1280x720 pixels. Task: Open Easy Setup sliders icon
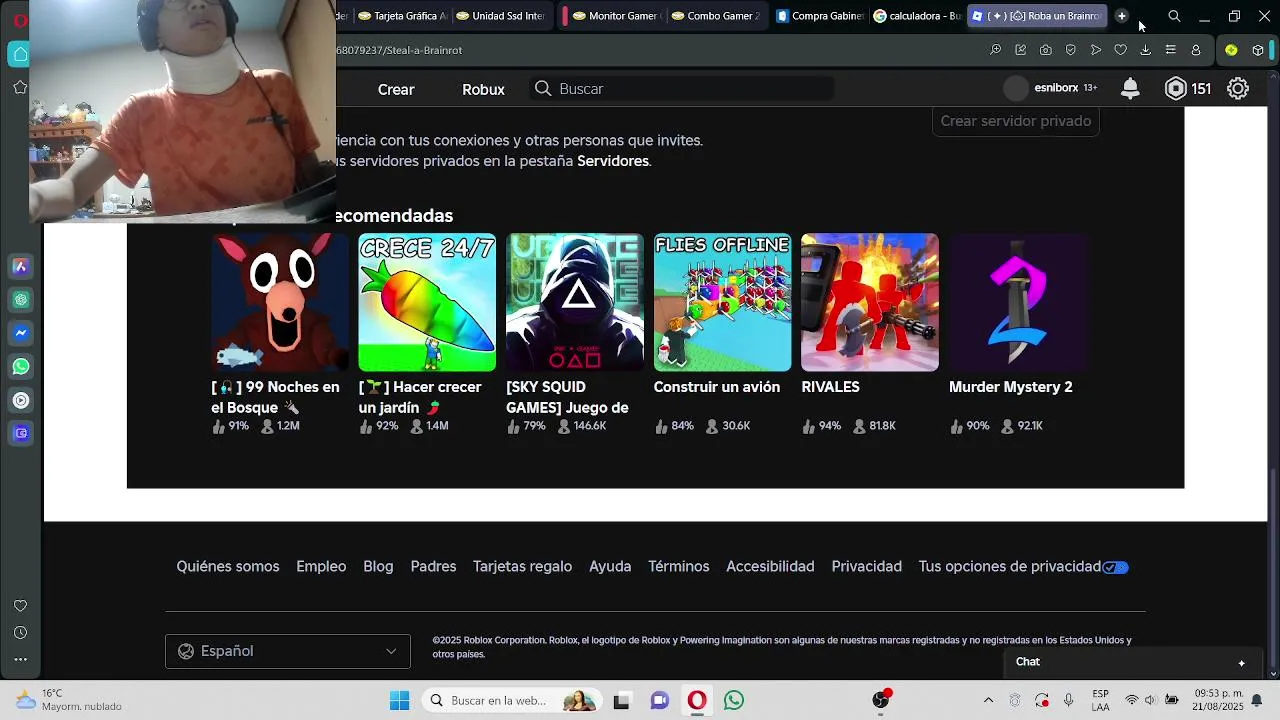coord(1170,50)
